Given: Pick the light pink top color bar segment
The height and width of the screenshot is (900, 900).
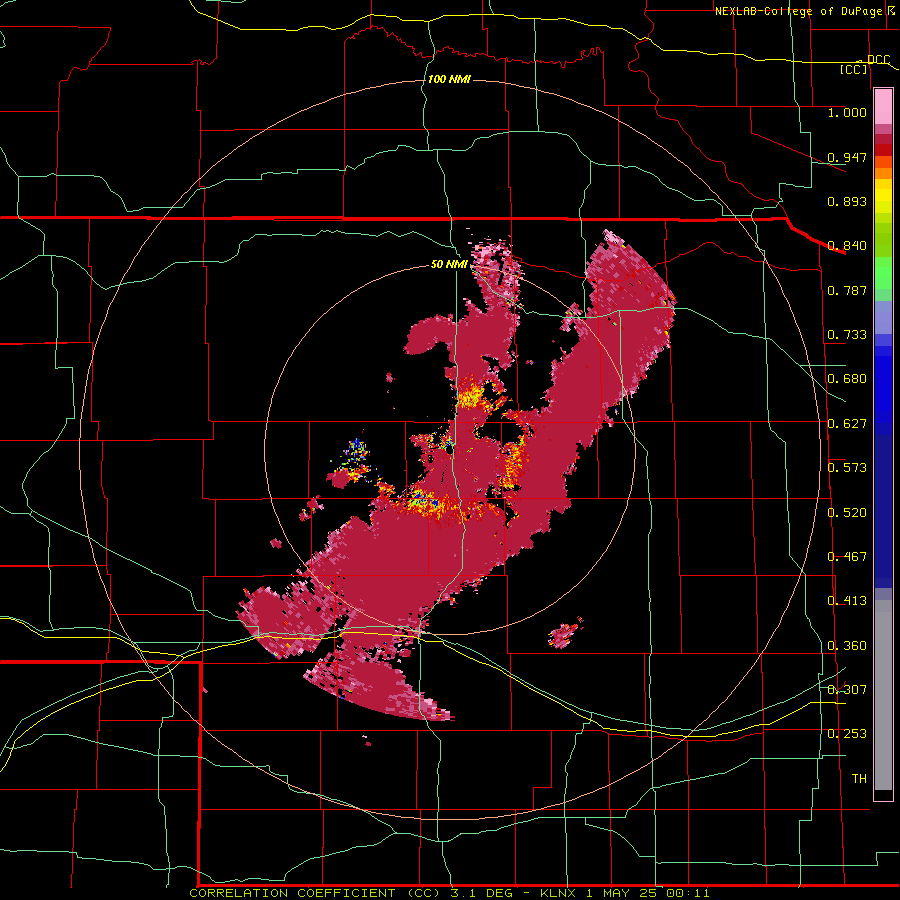Looking at the screenshot, I should point(883,107).
